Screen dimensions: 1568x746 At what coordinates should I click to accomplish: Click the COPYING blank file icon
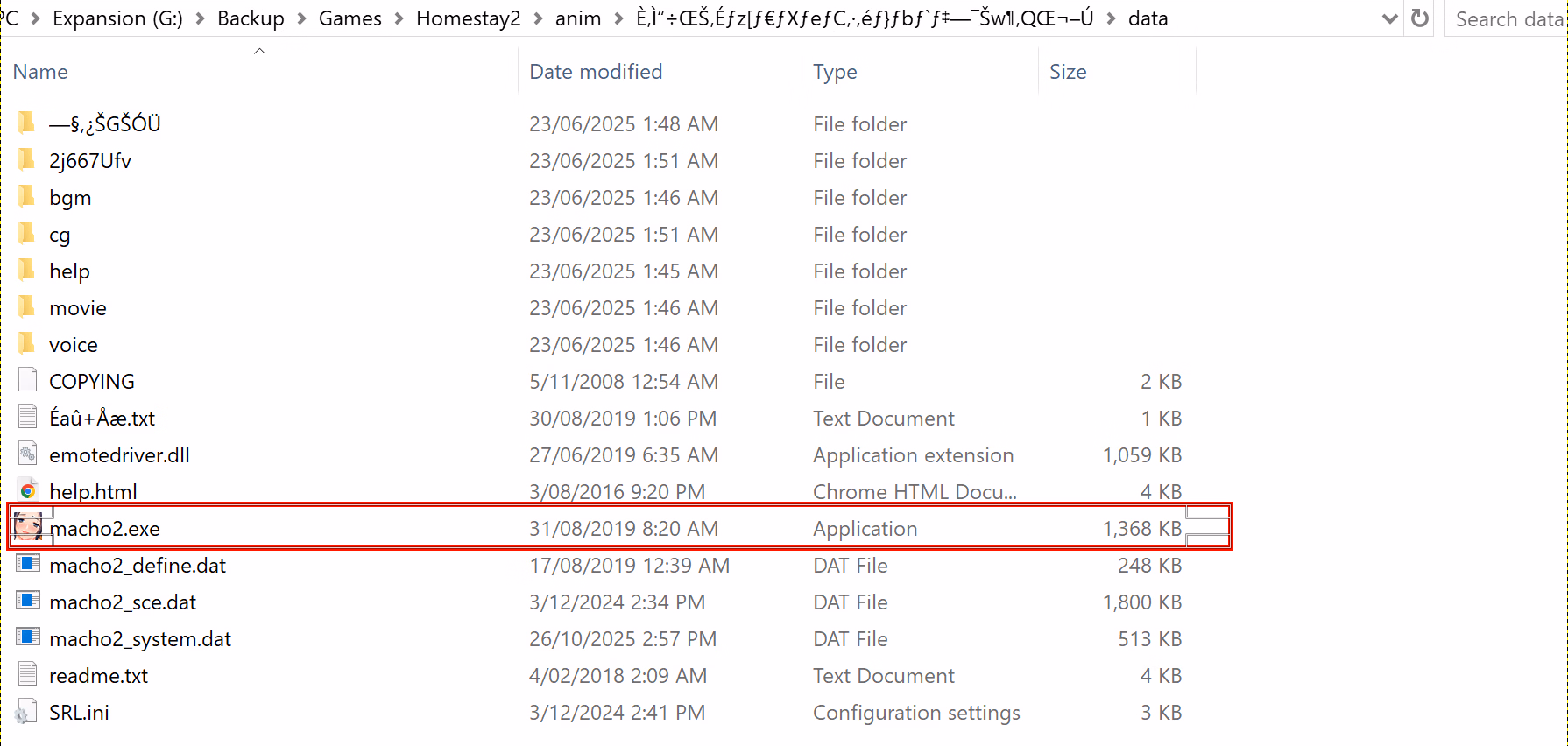point(28,381)
